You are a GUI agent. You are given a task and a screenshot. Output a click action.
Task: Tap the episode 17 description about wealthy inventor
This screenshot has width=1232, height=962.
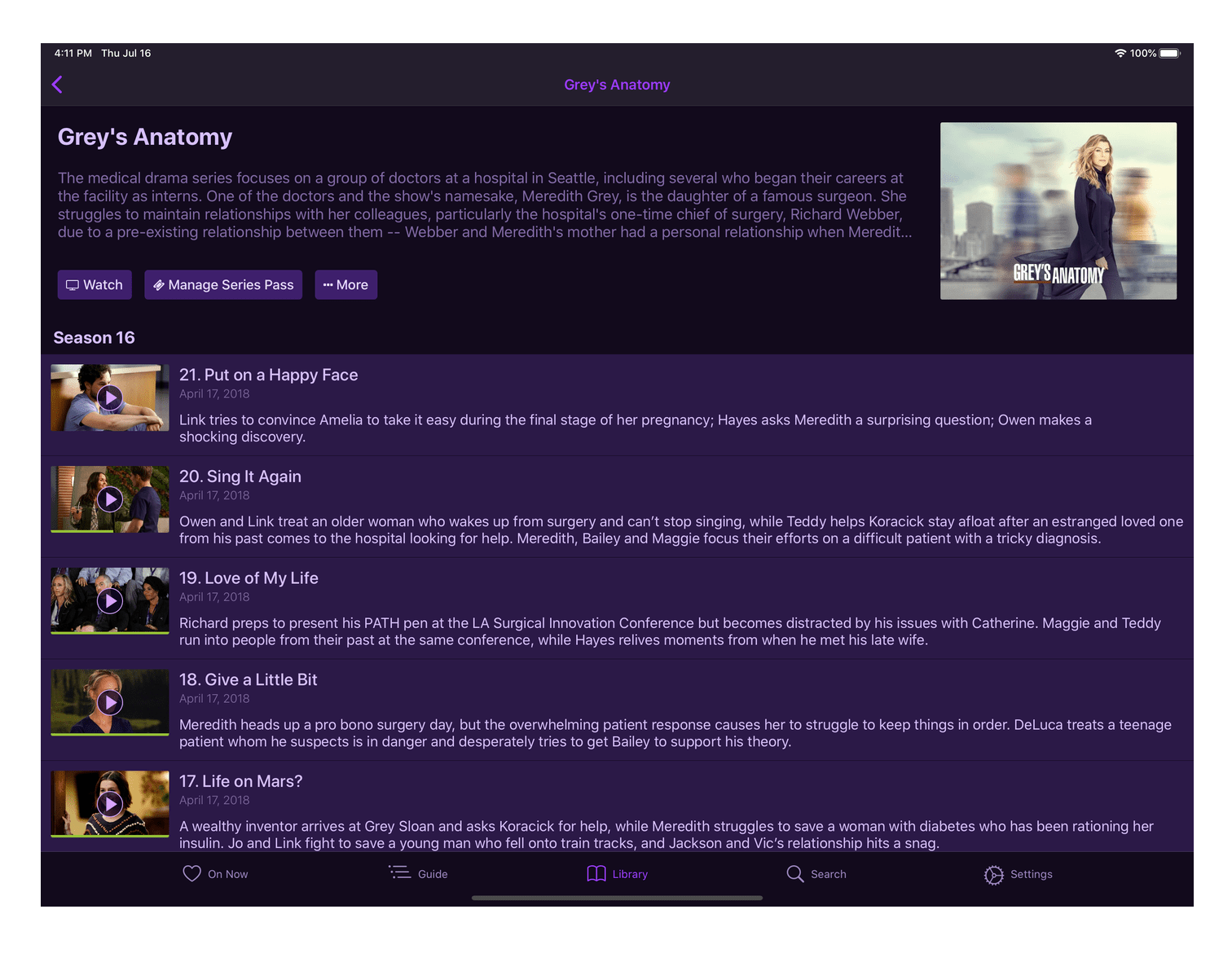(667, 835)
